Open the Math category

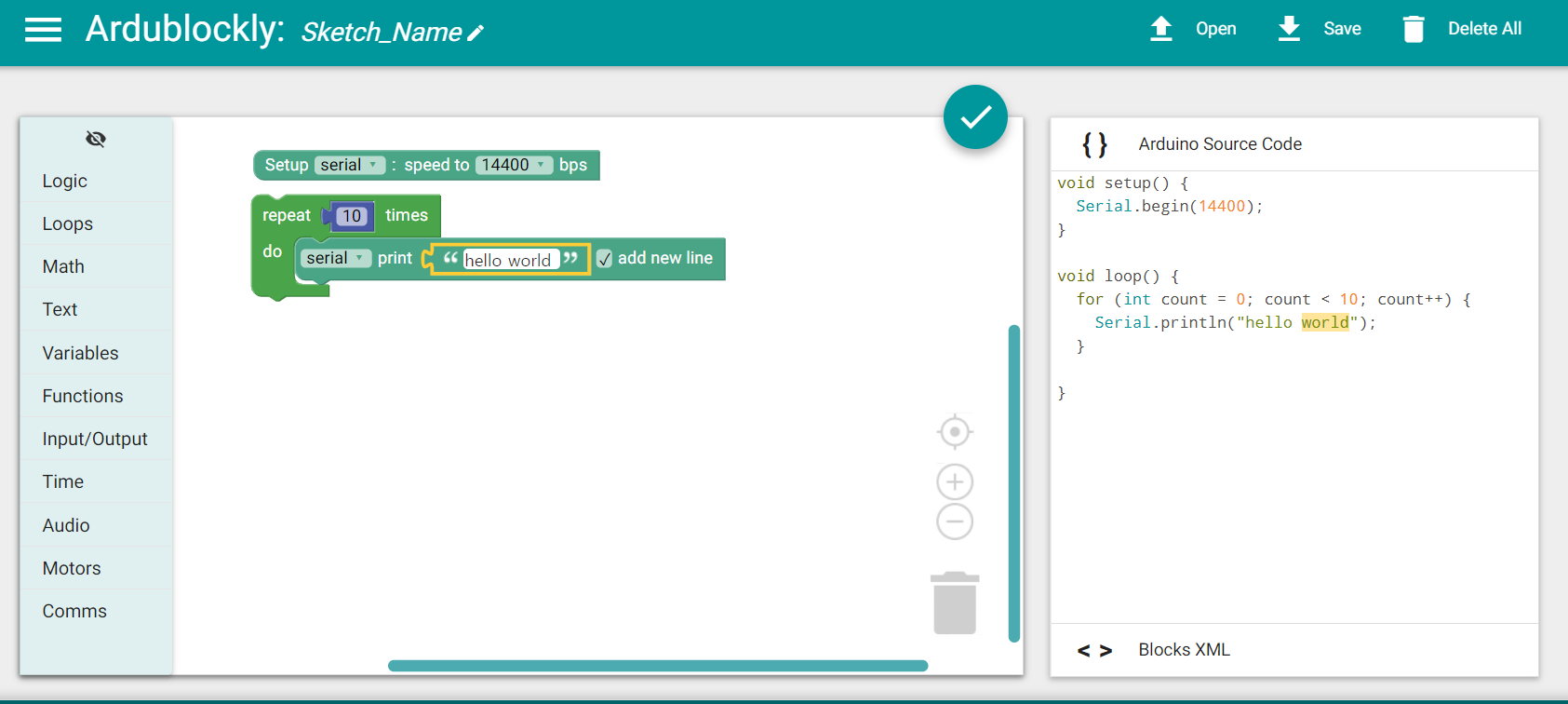97,266
